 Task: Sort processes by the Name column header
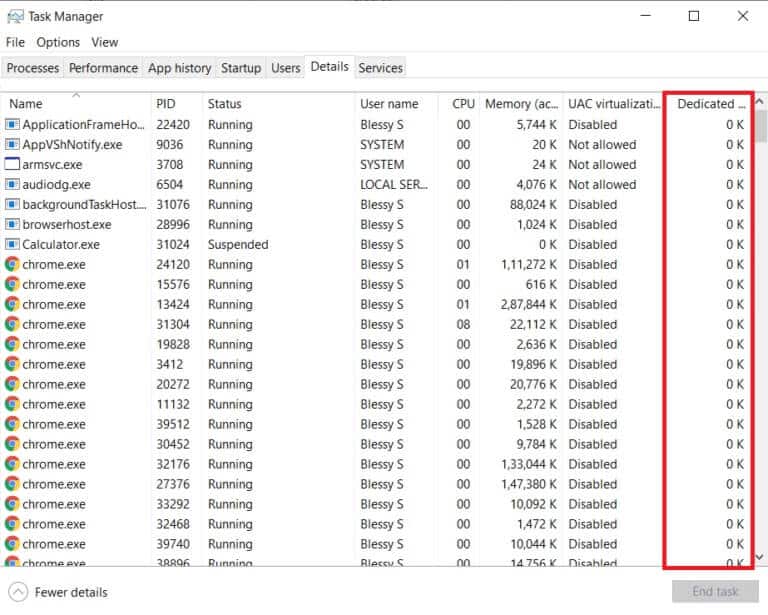[x=26, y=104]
